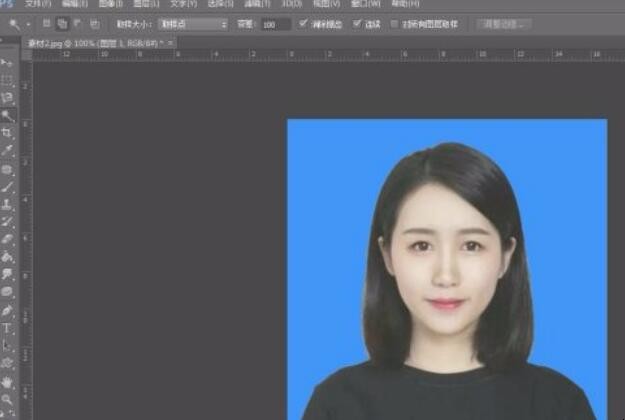
Task: Open the 文字(Y) menu
Action: click(x=184, y=4)
